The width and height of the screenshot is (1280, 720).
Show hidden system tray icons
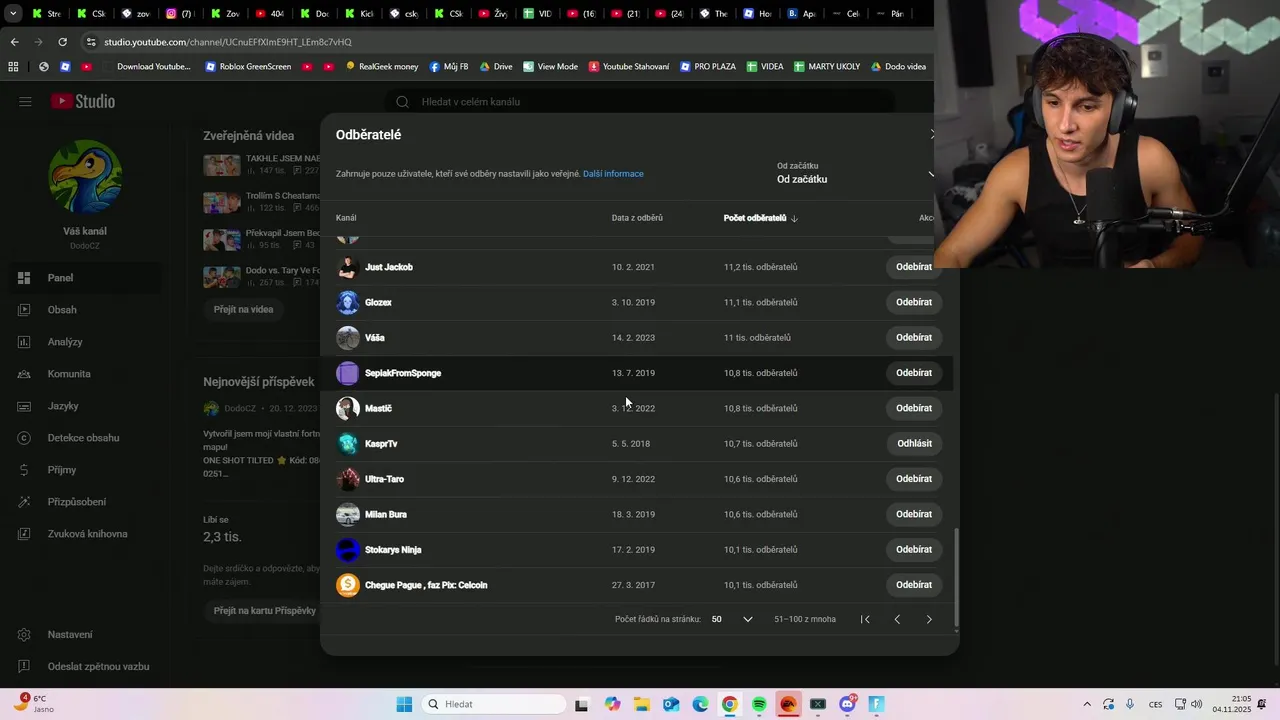(x=1087, y=704)
